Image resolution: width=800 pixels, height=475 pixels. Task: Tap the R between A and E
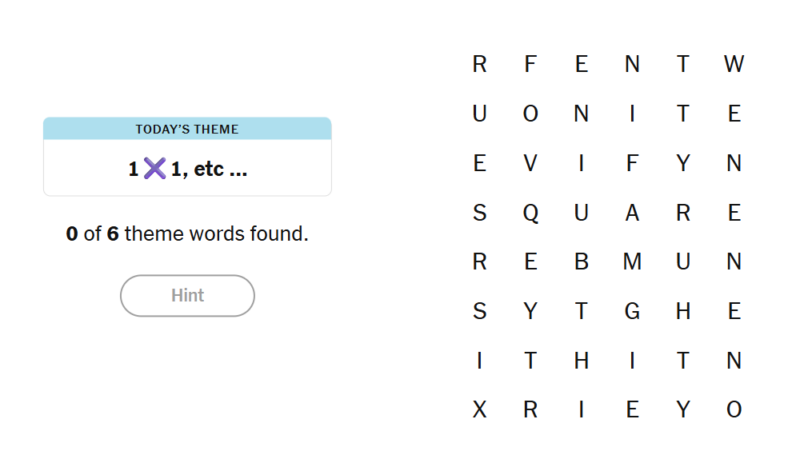click(683, 212)
